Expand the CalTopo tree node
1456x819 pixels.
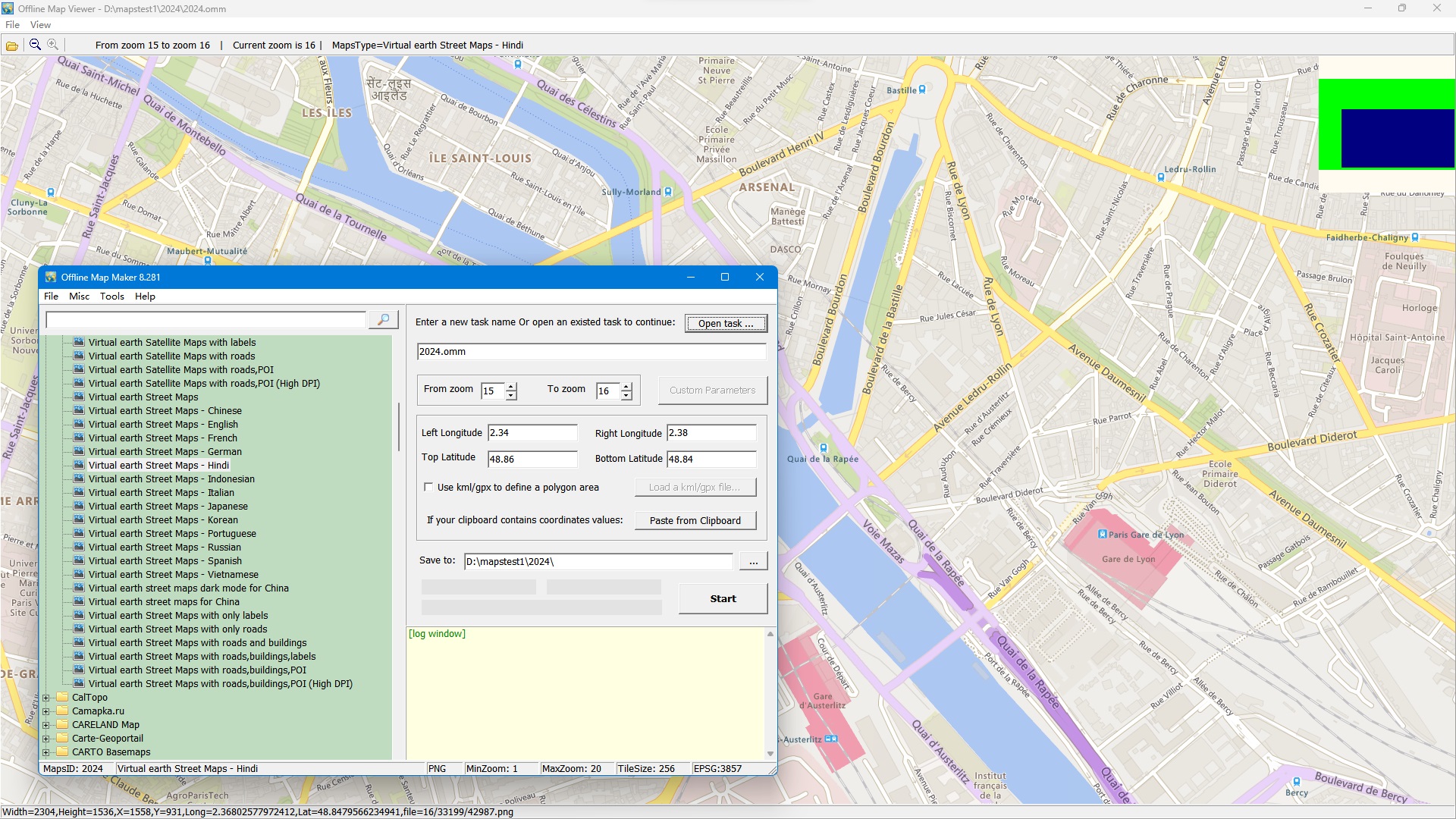tap(46, 698)
